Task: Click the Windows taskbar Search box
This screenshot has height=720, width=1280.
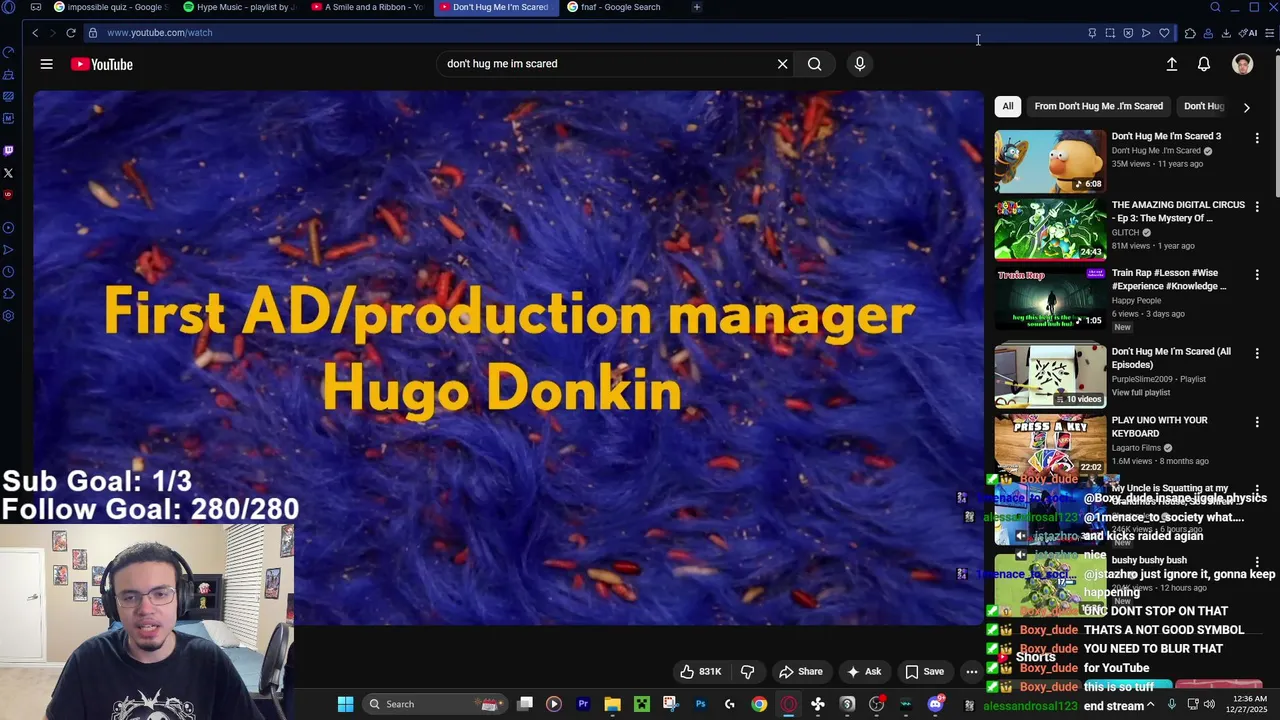Action: (x=435, y=704)
